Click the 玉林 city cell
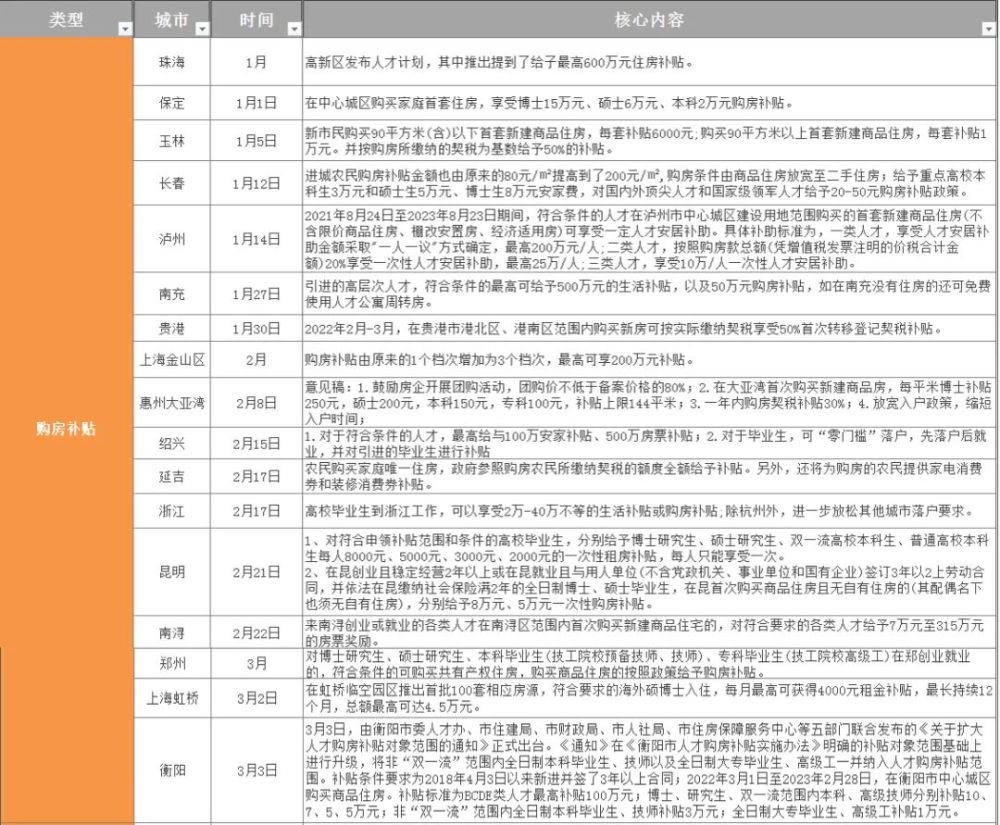The image size is (1000, 825). coord(172,141)
